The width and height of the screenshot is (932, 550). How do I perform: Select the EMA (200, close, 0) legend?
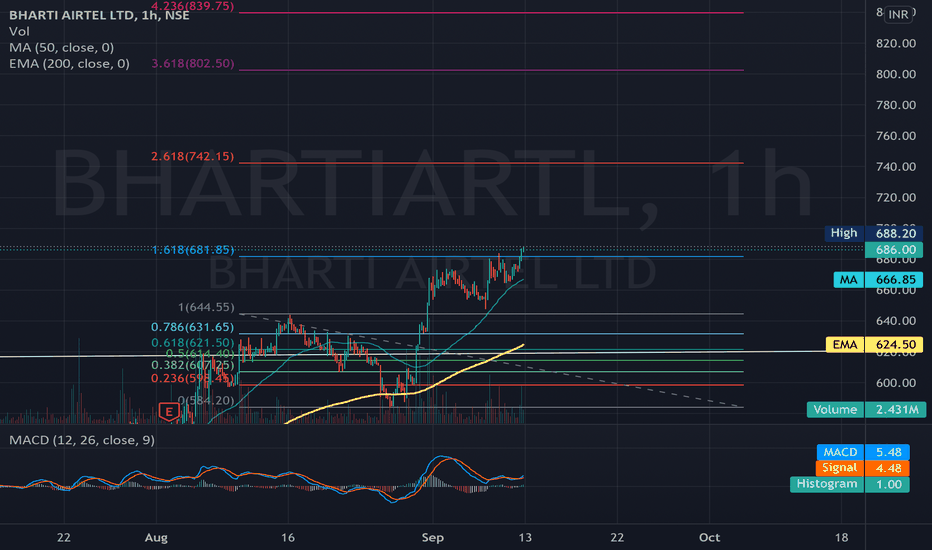pos(69,64)
